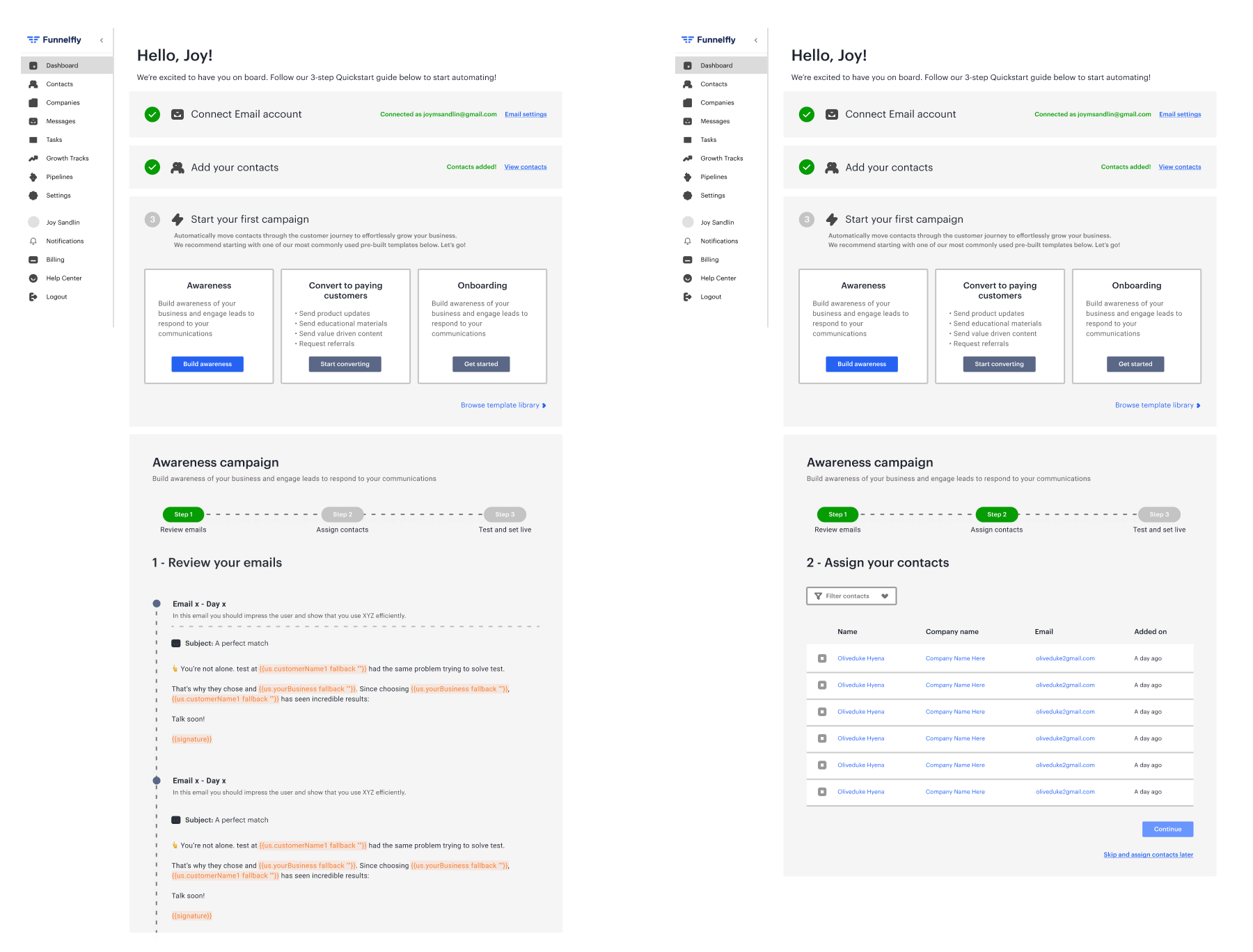Open Pipelines icon in the left screen's sidebar
1253x952 pixels.
[33, 177]
